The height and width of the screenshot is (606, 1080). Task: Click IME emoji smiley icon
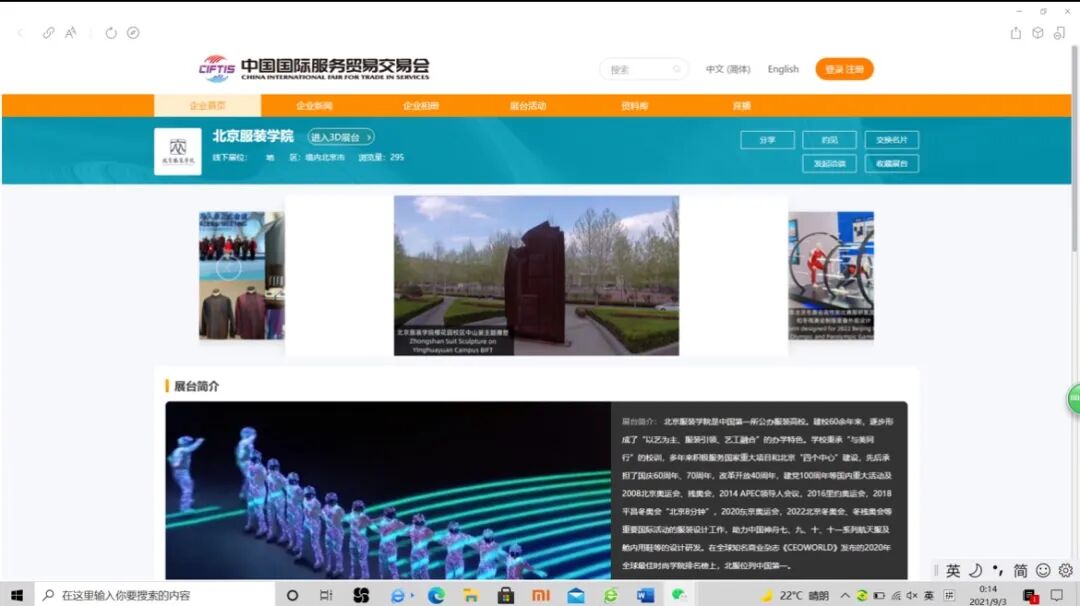(1043, 570)
